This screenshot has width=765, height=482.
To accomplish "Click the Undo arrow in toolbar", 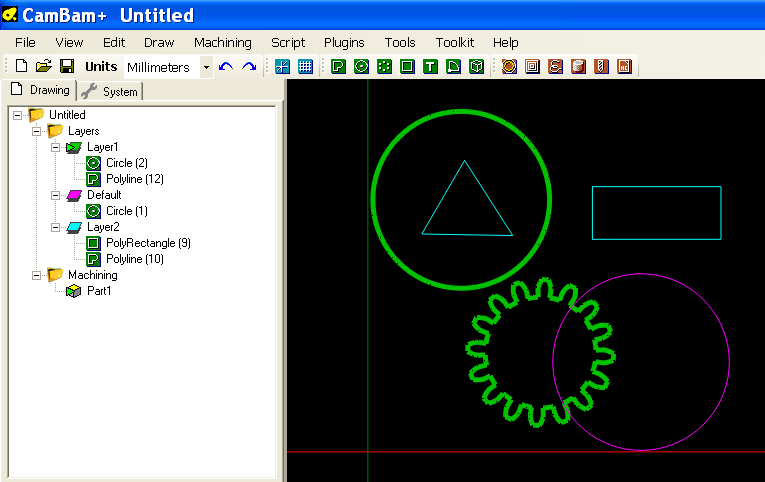I will tap(226, 67).
